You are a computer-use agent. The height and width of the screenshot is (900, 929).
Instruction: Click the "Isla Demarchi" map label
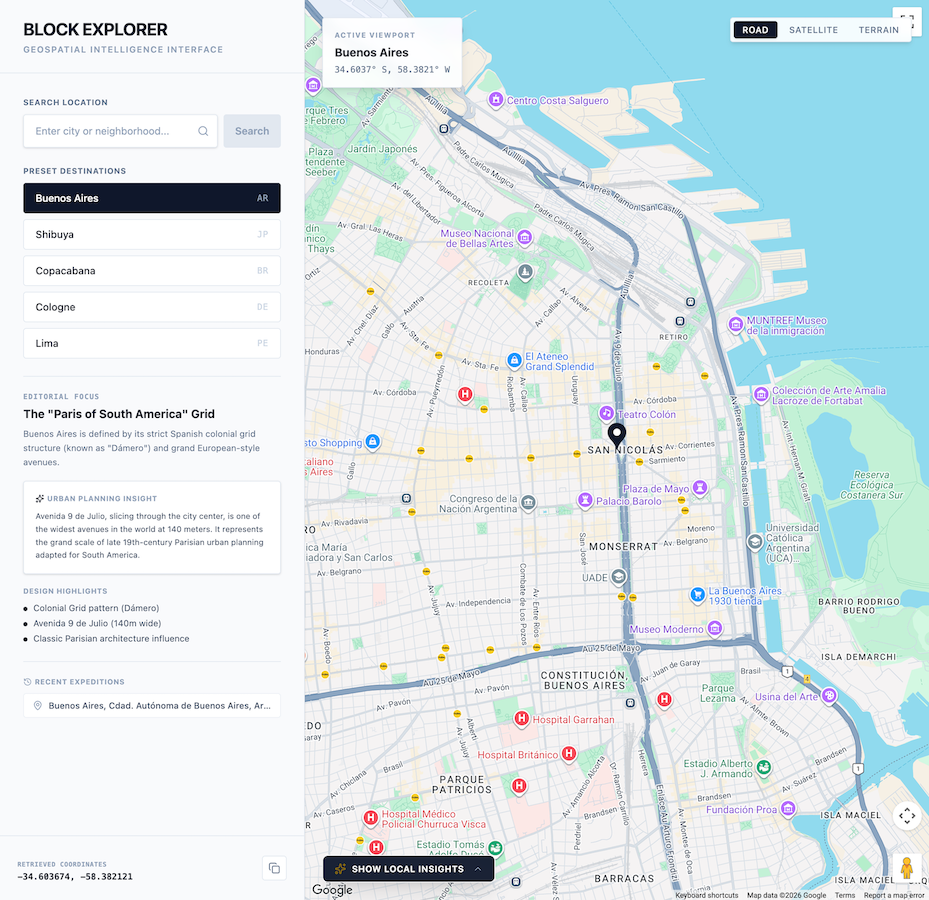coord(858,656)
